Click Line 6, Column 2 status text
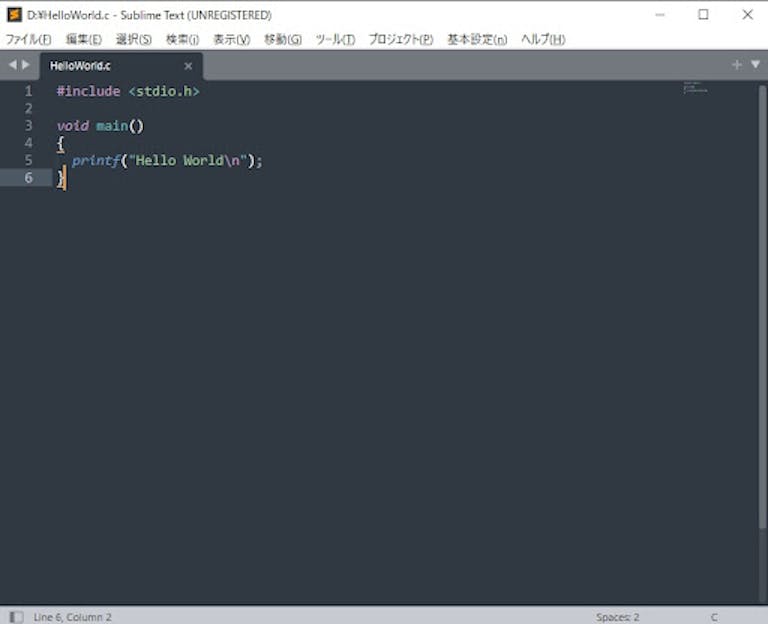Viewport: 768px width, 624px height. tap(72, 617)
